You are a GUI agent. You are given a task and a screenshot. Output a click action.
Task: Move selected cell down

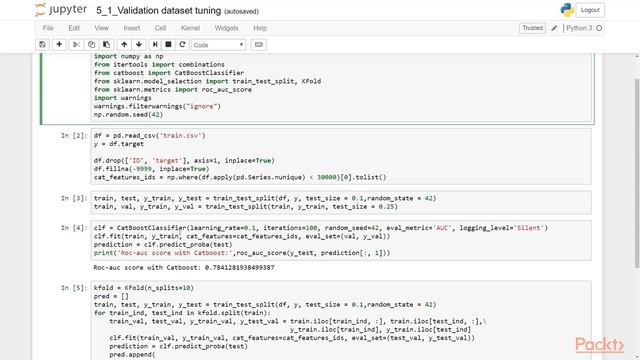[x=139, y=44]
